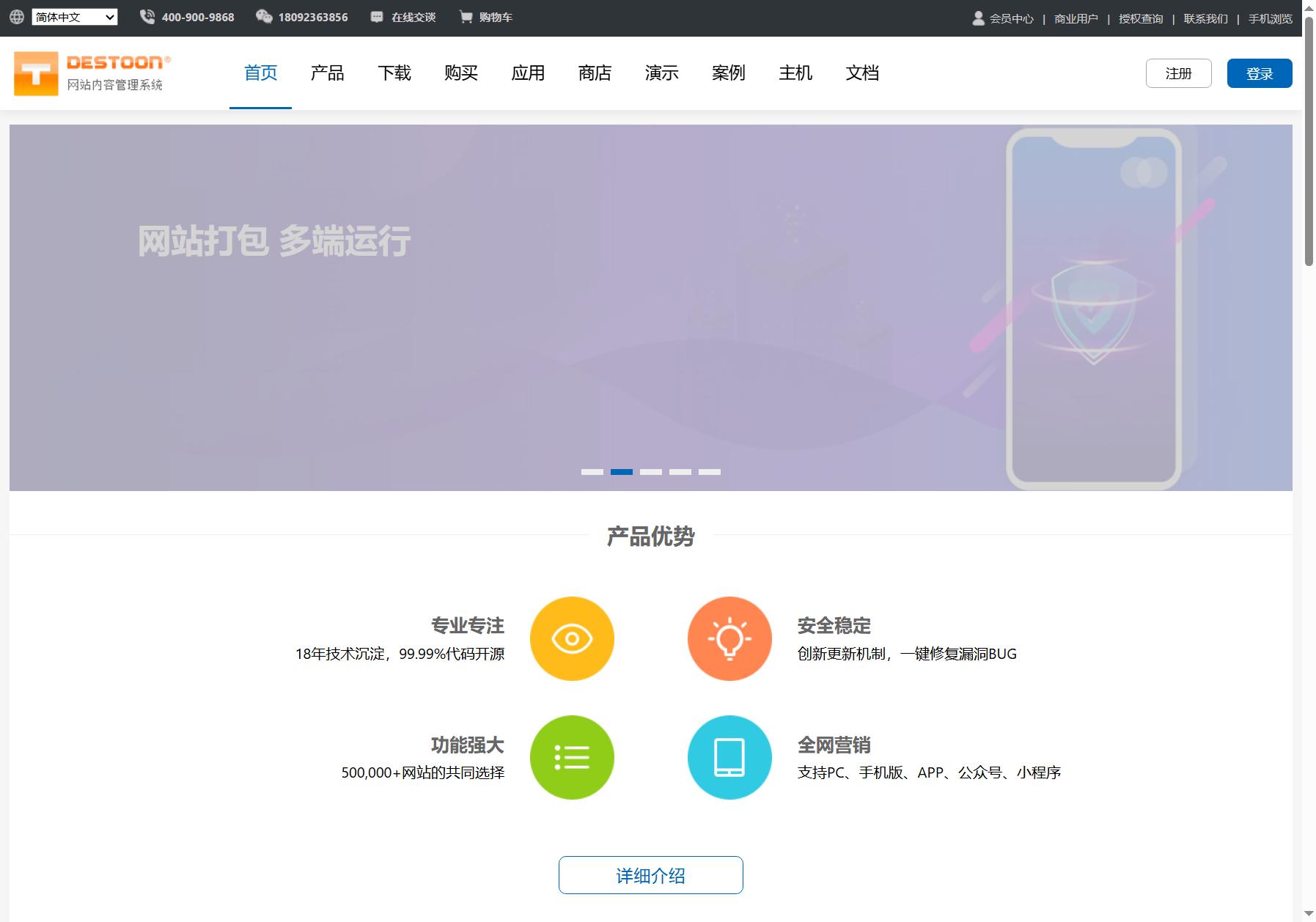Image resolution: width=1316 pixels, height=922 pixels.
Task: Click the scrollbar up arrow
Action: 1309,7
